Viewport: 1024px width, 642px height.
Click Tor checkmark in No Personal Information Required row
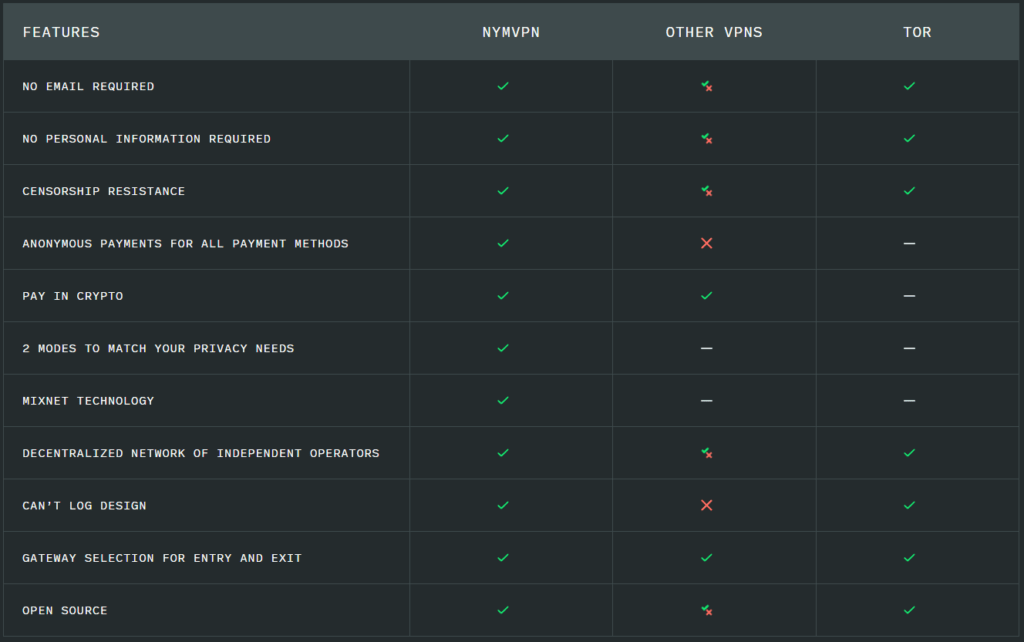pos(909,138)
